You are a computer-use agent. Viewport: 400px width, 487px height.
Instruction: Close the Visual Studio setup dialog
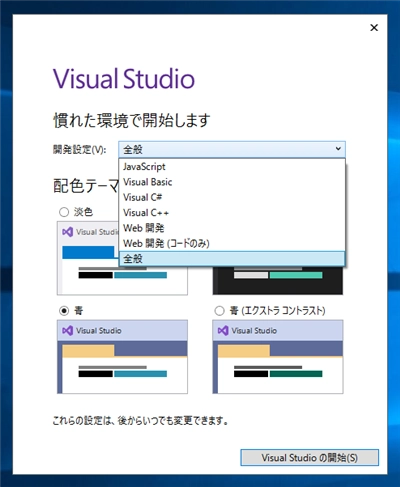click(x=374, y=28)
